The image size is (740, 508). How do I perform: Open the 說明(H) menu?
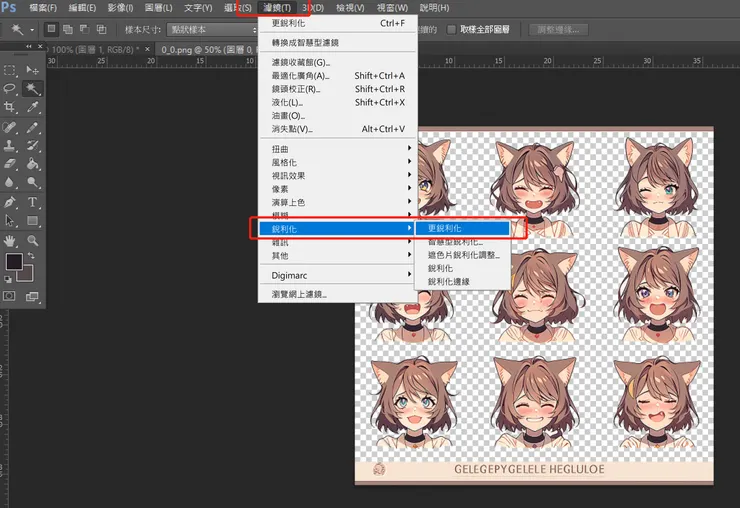[x=434, y=8]
